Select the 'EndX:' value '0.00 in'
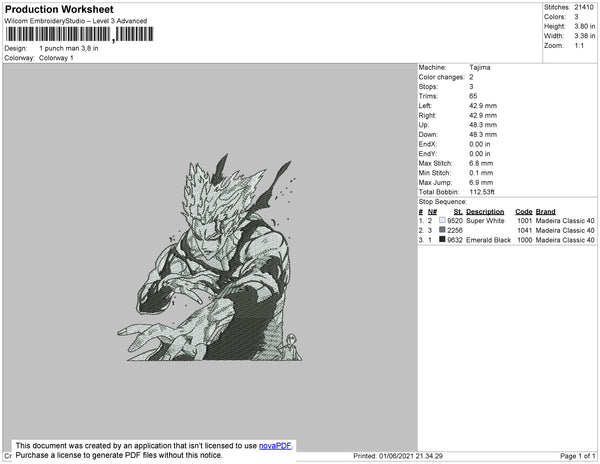Screen dimensions: 600x464 [479, 144]
